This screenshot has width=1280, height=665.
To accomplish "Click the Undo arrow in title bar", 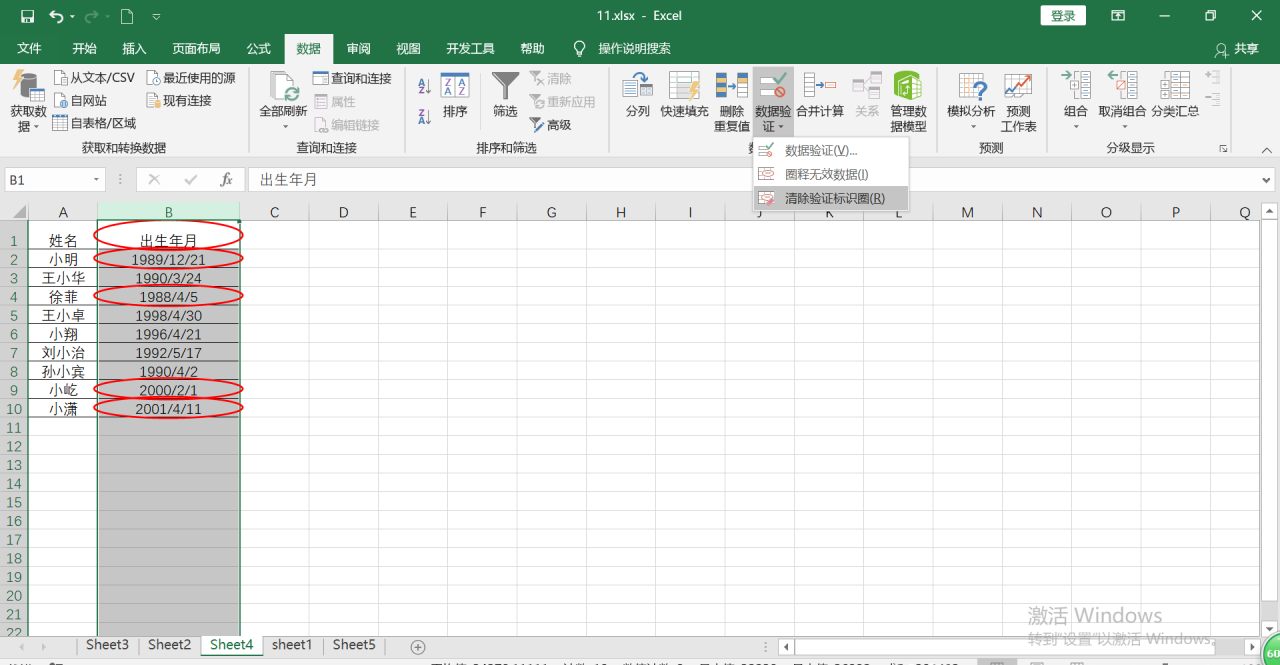I will tap(56, 16).
